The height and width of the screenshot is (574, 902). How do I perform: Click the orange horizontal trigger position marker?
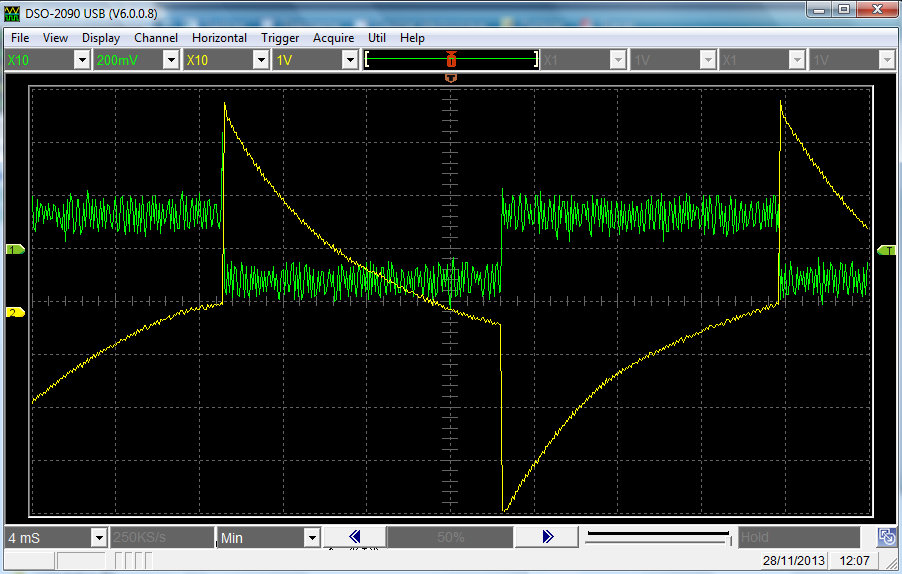[451, 77]
